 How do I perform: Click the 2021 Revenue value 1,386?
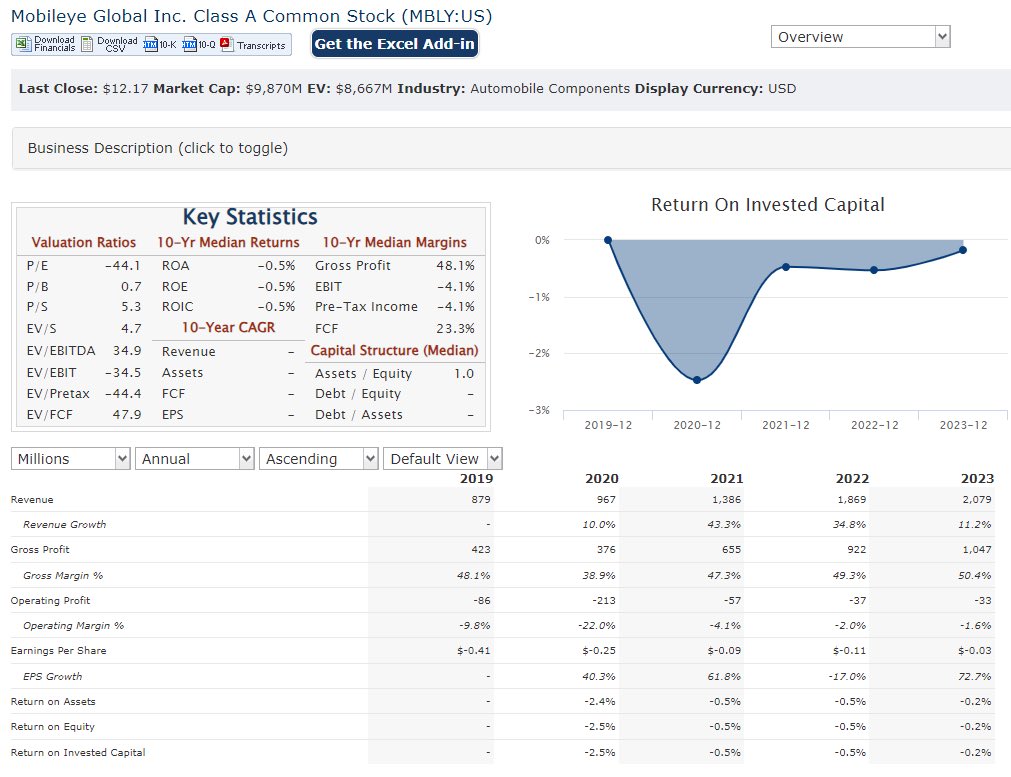[727, 499]
